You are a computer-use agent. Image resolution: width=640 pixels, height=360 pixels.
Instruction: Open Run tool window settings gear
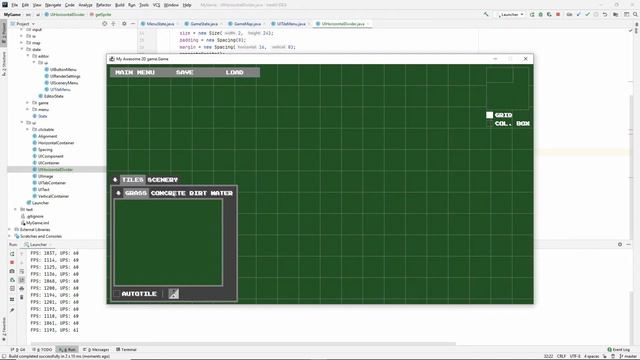tap(620, 244)
